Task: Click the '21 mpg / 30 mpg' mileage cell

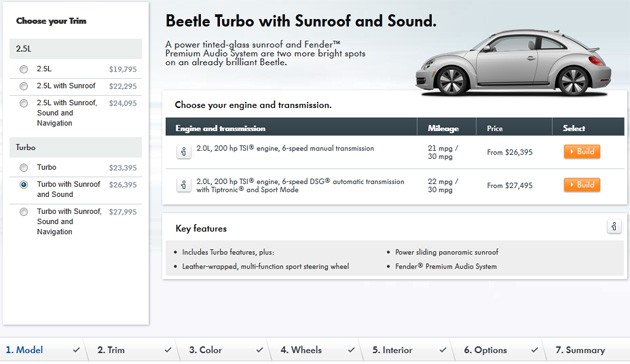Action: [443, 152]
